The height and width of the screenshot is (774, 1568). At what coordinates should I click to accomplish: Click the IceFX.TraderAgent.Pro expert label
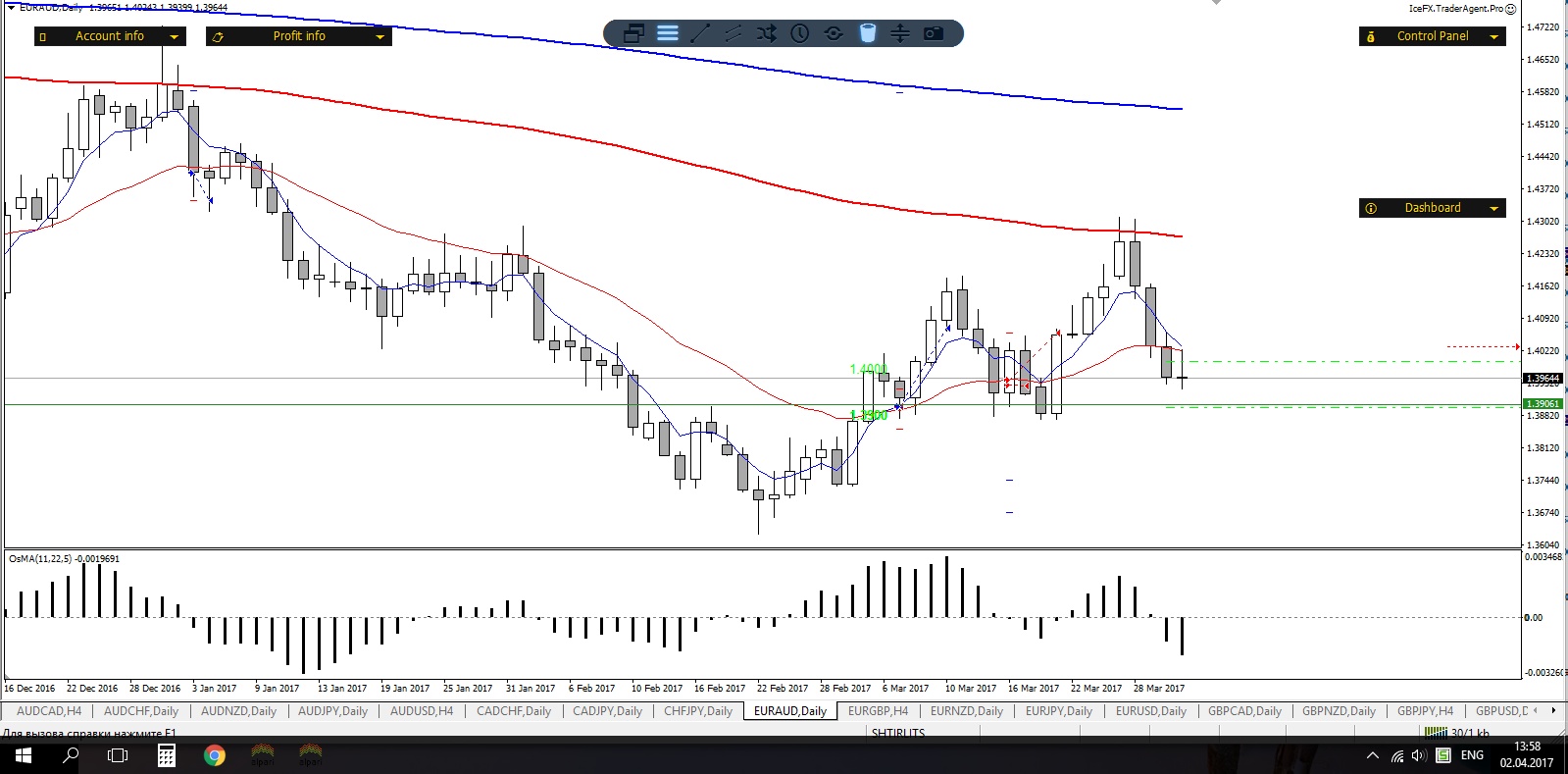click(x=1456, y=9)
